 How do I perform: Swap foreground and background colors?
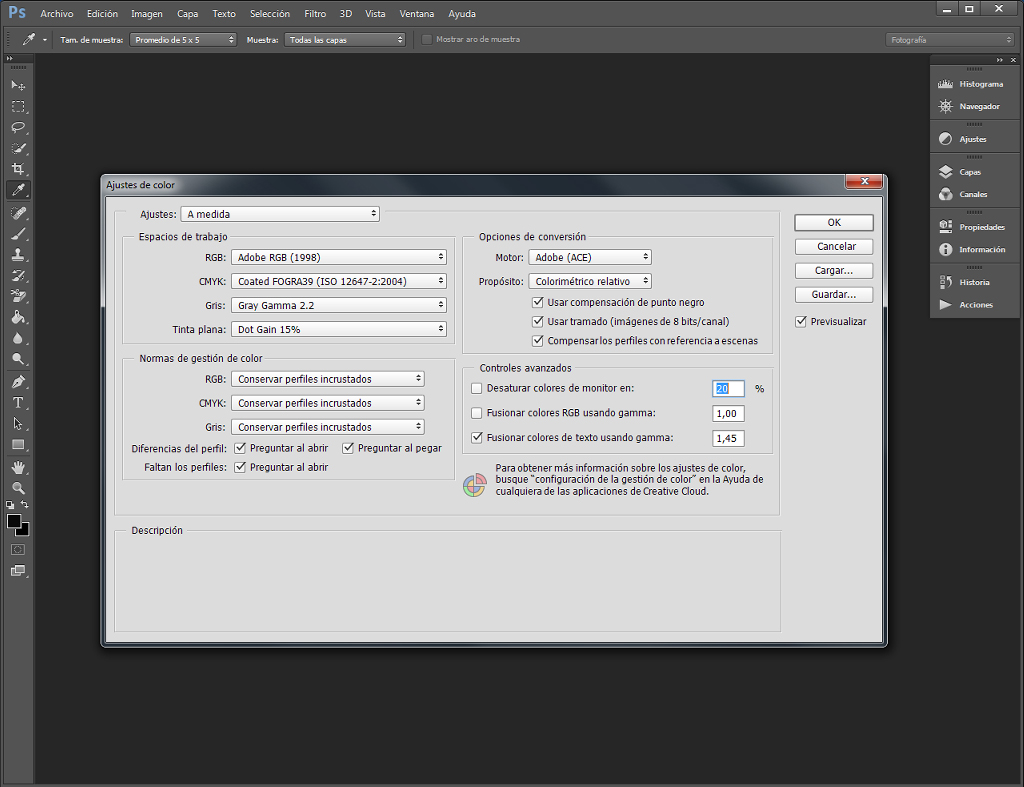25,505
